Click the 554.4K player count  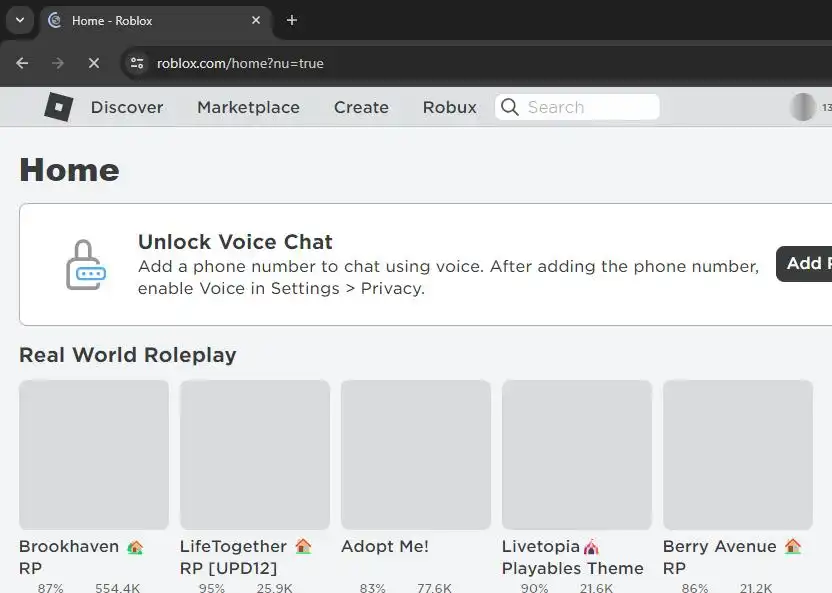coord(117,588)
